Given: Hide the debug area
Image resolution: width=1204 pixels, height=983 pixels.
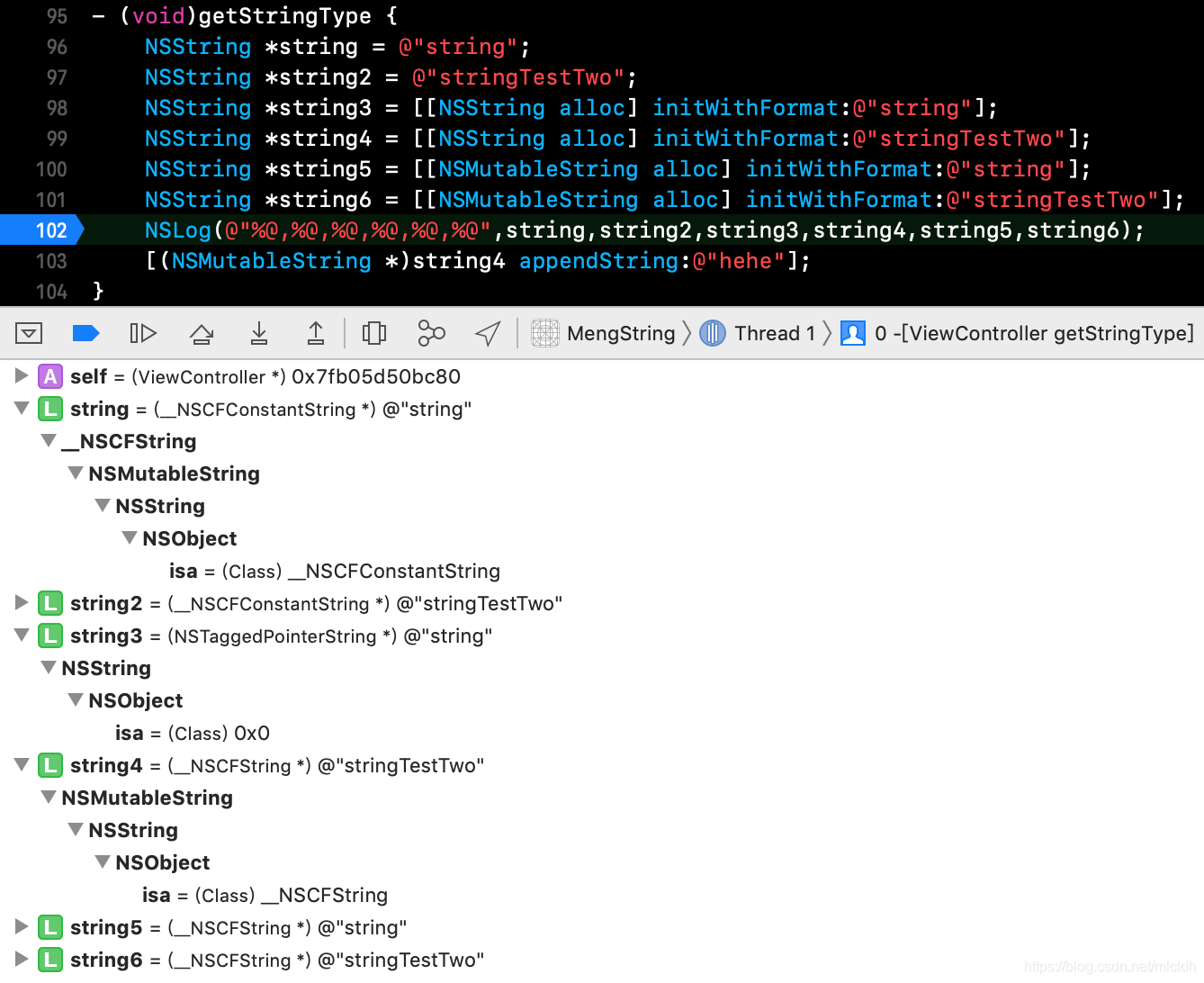Looking at the screenshot, I should tap(29, 333).
